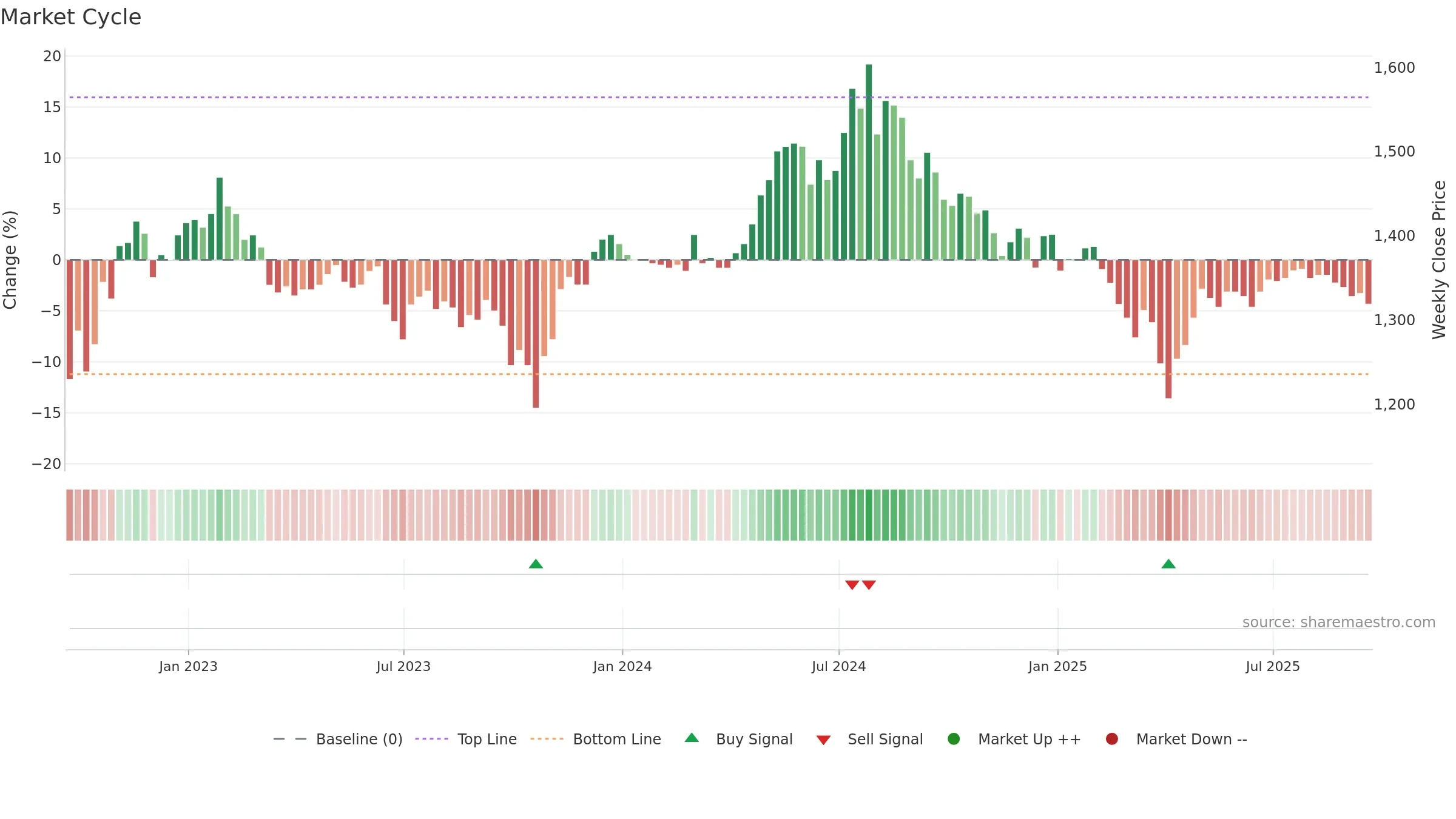Toggle the Top Line legend entry
1456x819 pixels.
pyautogui.click(x=466, y=739)
